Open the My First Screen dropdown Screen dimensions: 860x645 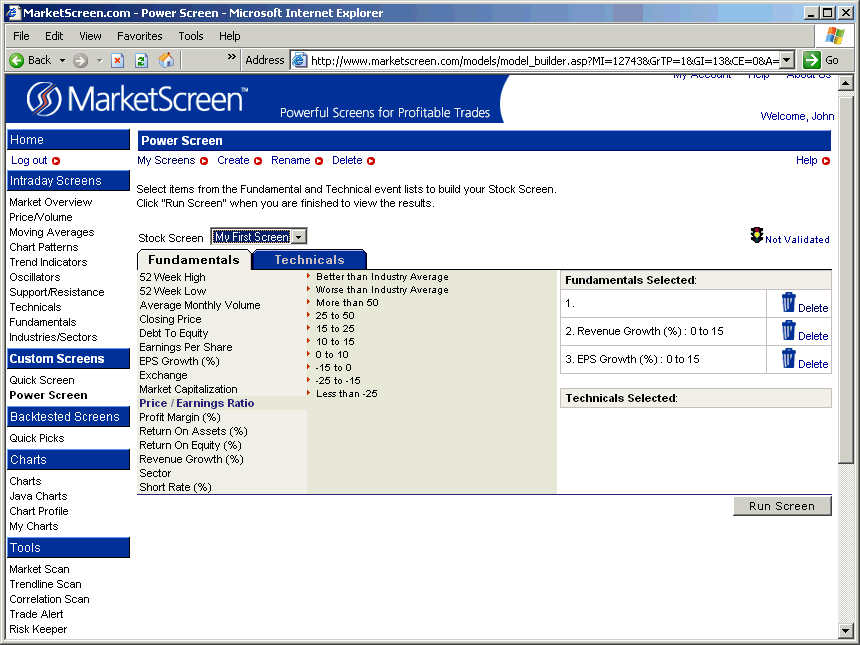click(297, 236)
